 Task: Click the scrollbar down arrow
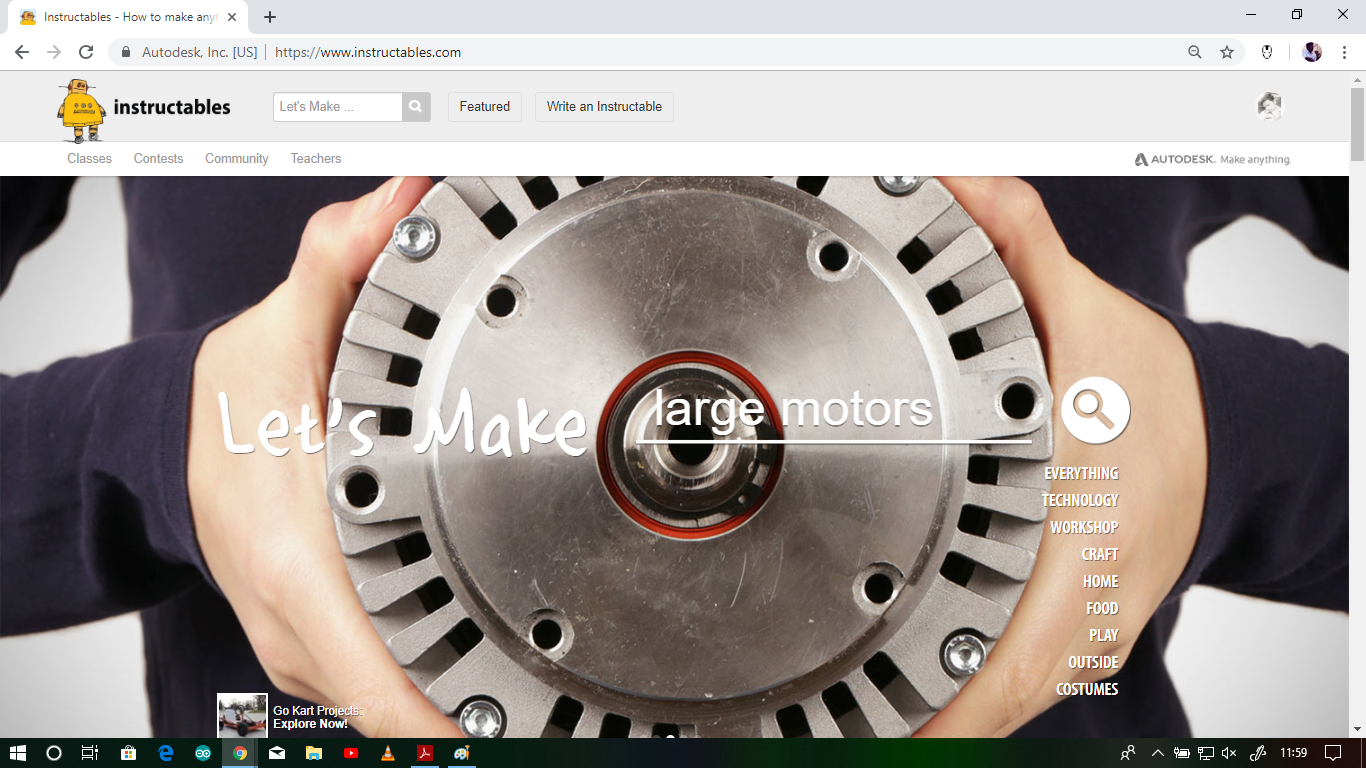click(x=1357, y=729)
